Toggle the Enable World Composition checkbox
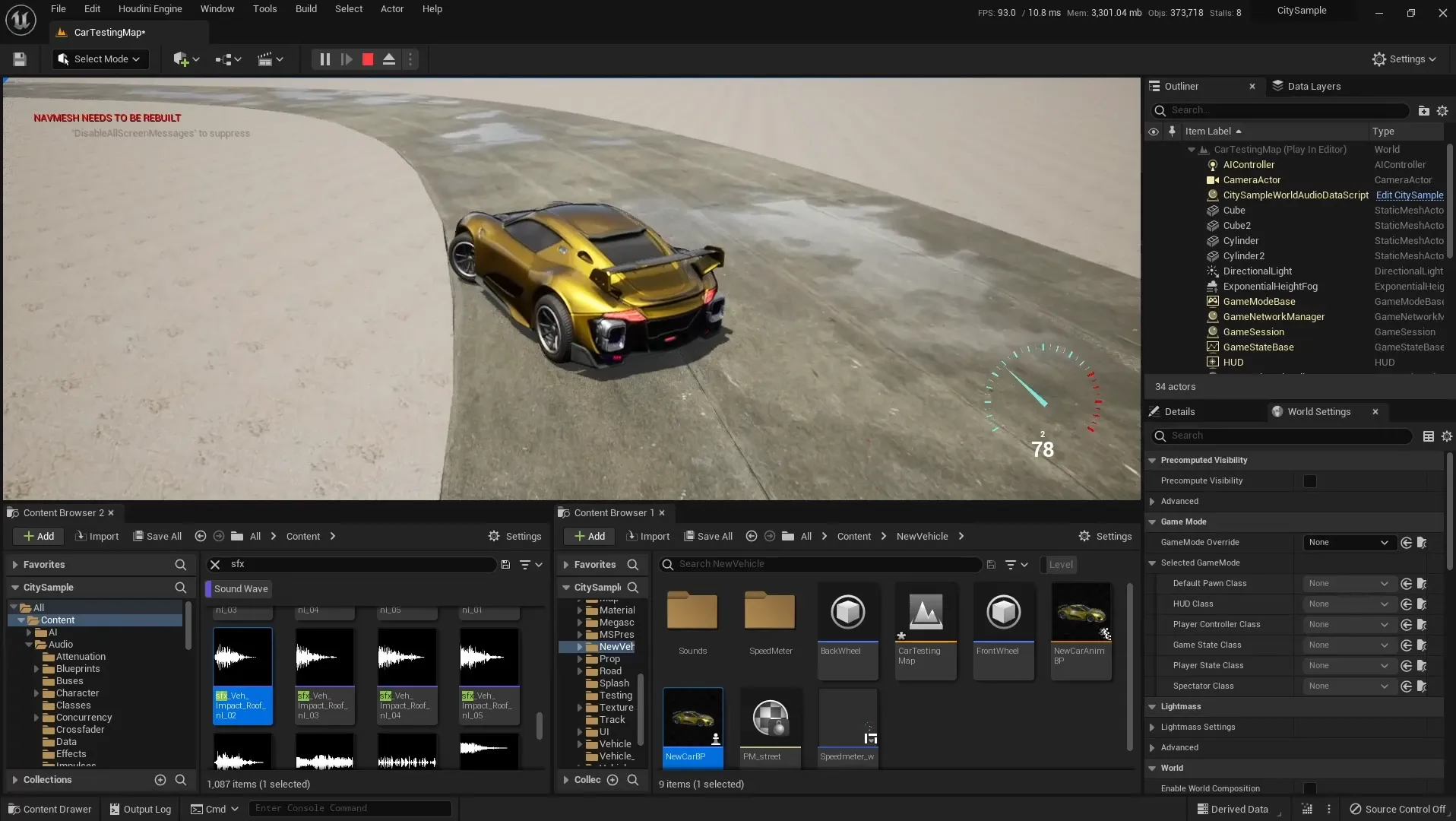The height and width of the screenshot is (821, 1456). pos(1310,788)
